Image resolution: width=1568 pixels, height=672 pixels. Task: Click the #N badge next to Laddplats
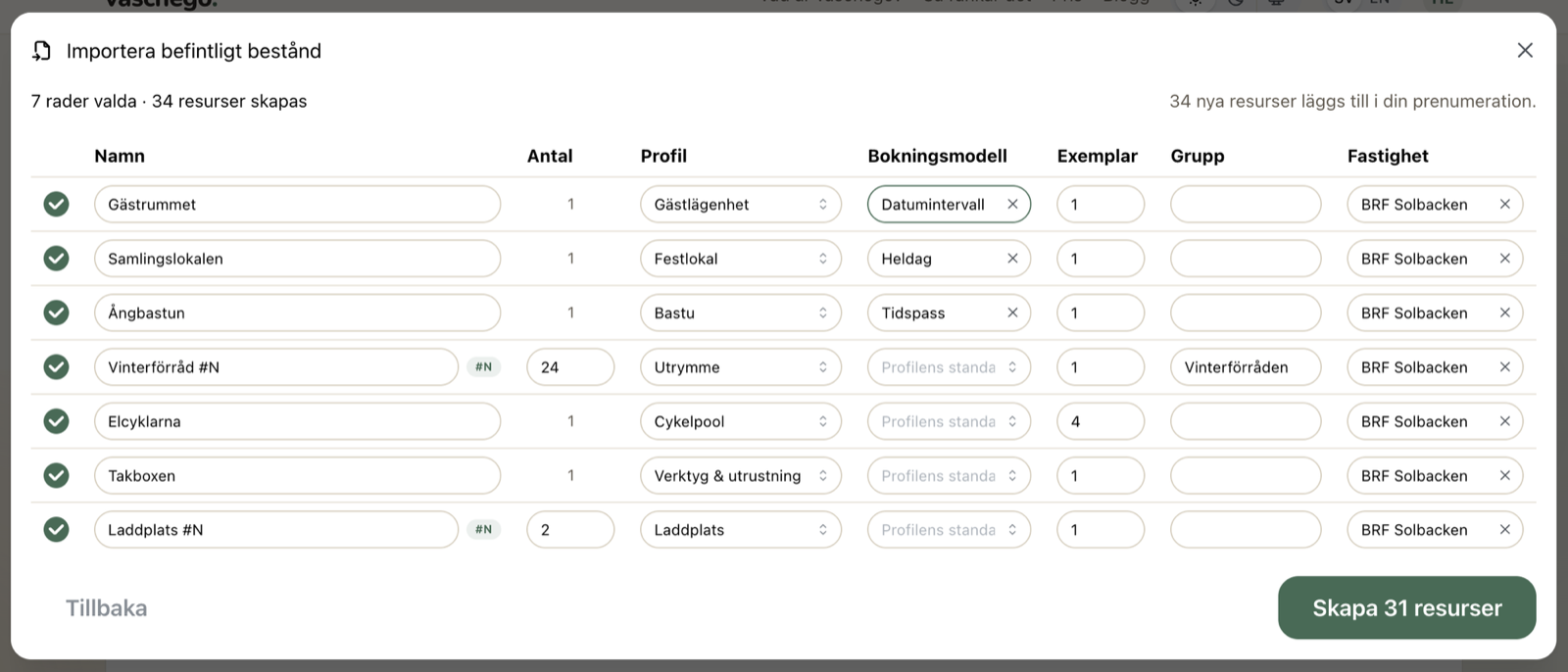tap(484, 530)
